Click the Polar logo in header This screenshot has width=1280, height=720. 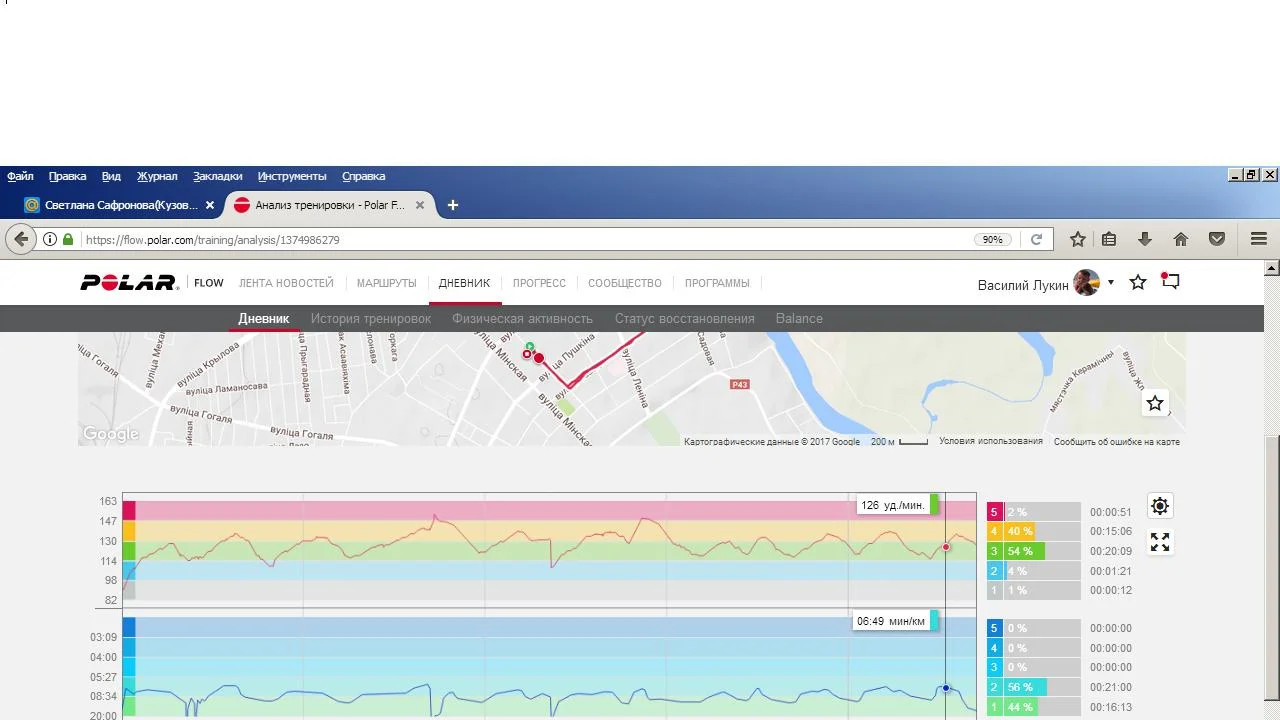129,283
